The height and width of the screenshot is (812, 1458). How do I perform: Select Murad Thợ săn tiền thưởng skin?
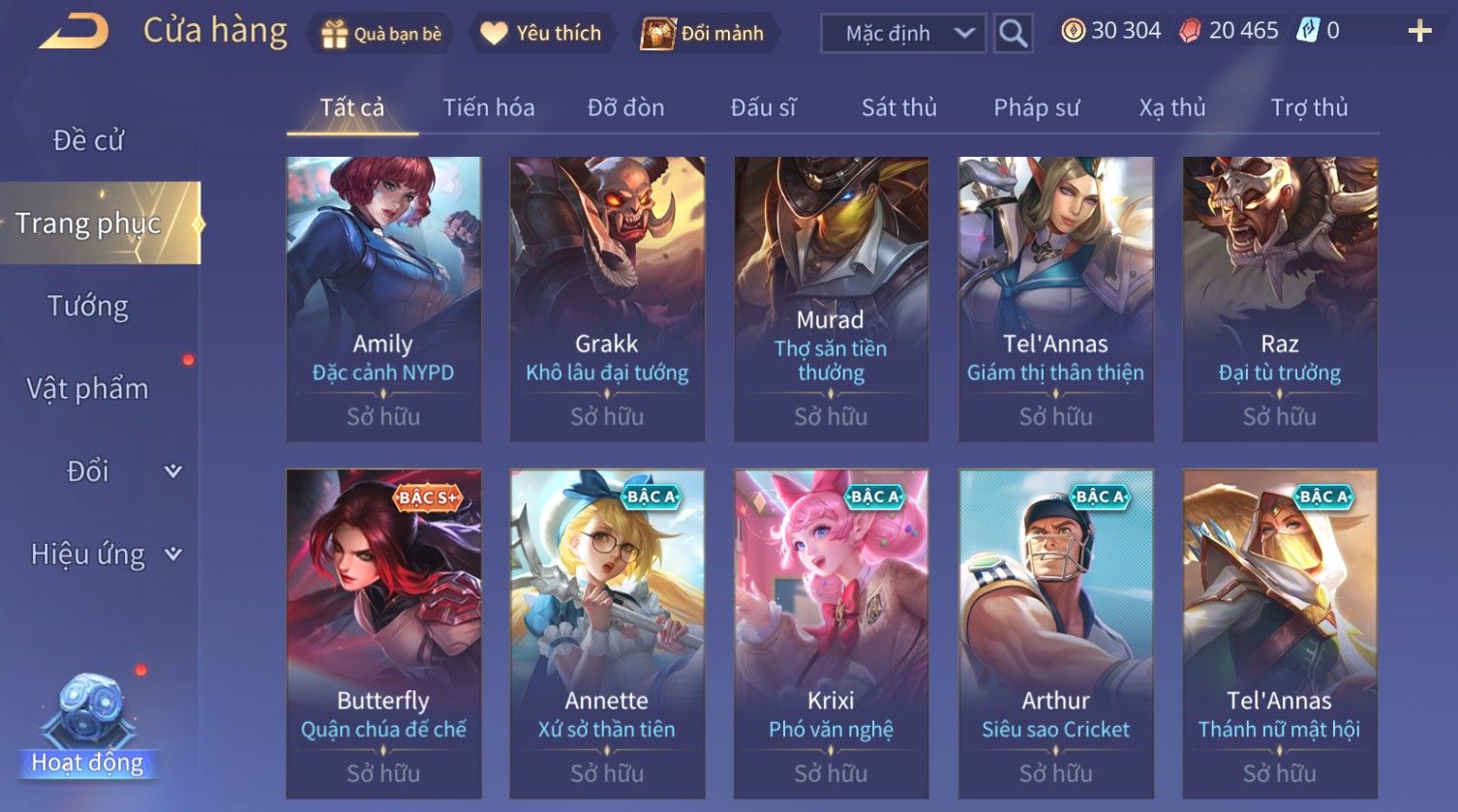[x=831, y=299]
